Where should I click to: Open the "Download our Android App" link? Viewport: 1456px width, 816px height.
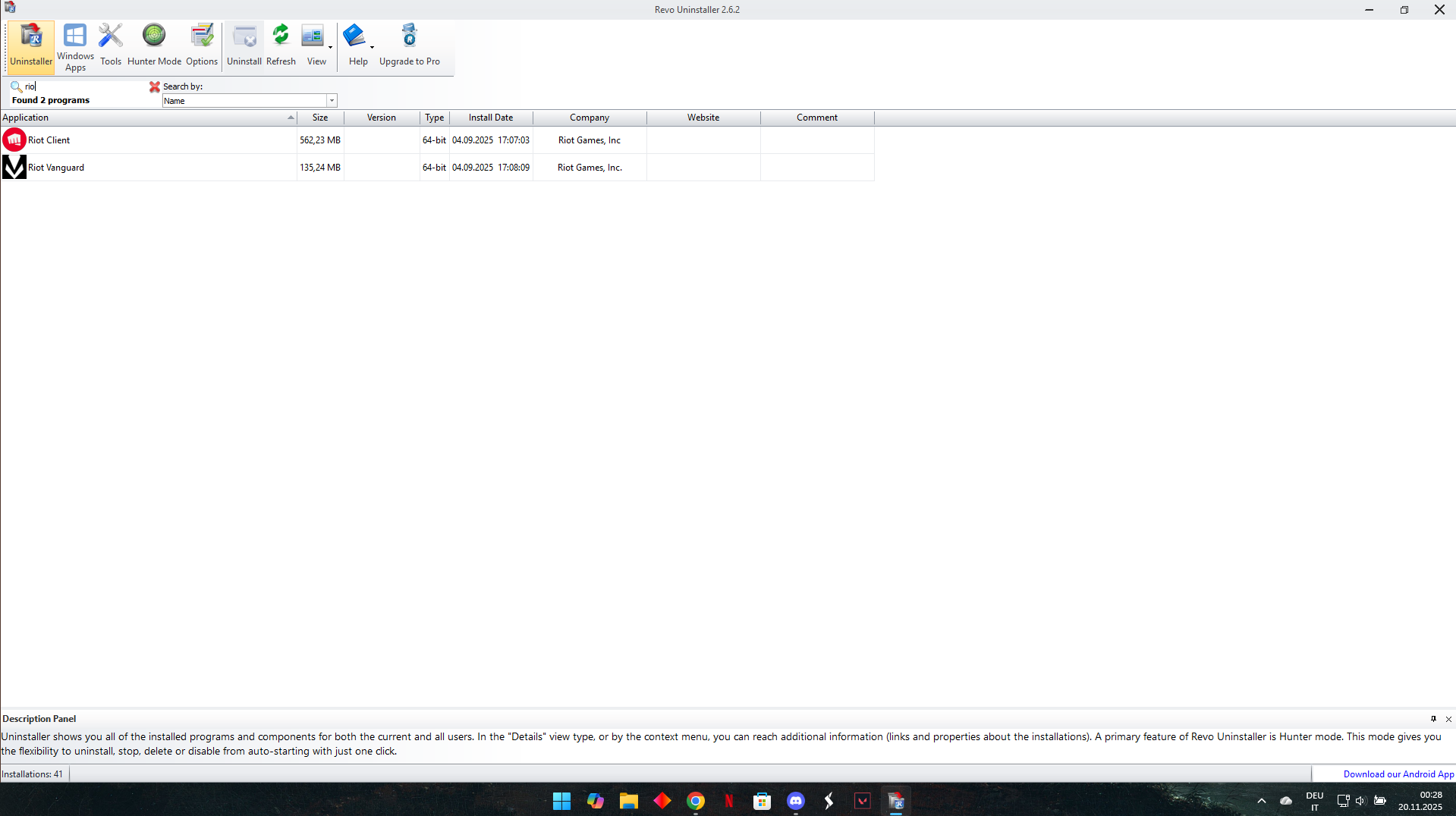(1398, 774)
